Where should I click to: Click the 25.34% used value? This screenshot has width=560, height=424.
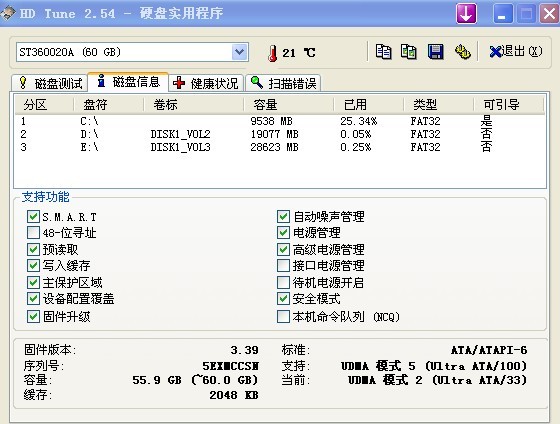point(359,121)
